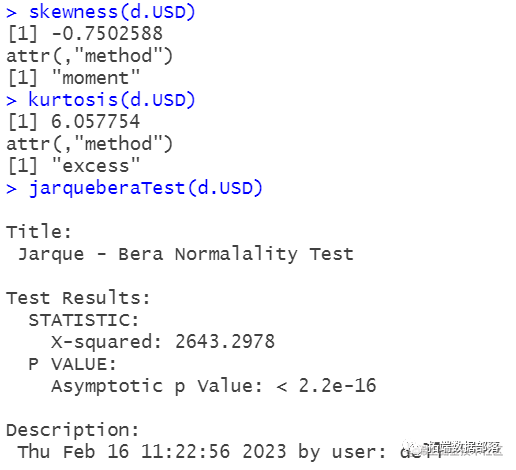Click the kurtosis(d.USD) command line
This screenshot has width=516, height=470.
click(101, 100)
